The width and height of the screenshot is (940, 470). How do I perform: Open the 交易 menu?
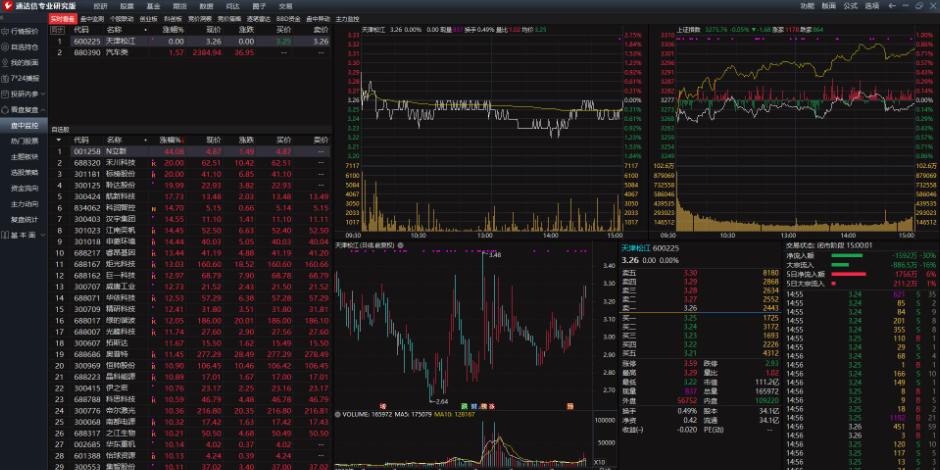click(285, 6)
